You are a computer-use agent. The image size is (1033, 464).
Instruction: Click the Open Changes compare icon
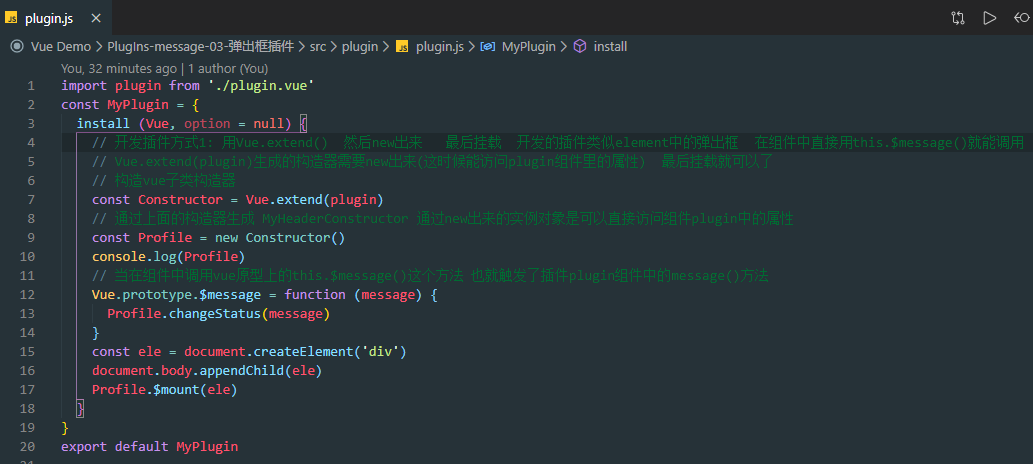tap(958, 17)
